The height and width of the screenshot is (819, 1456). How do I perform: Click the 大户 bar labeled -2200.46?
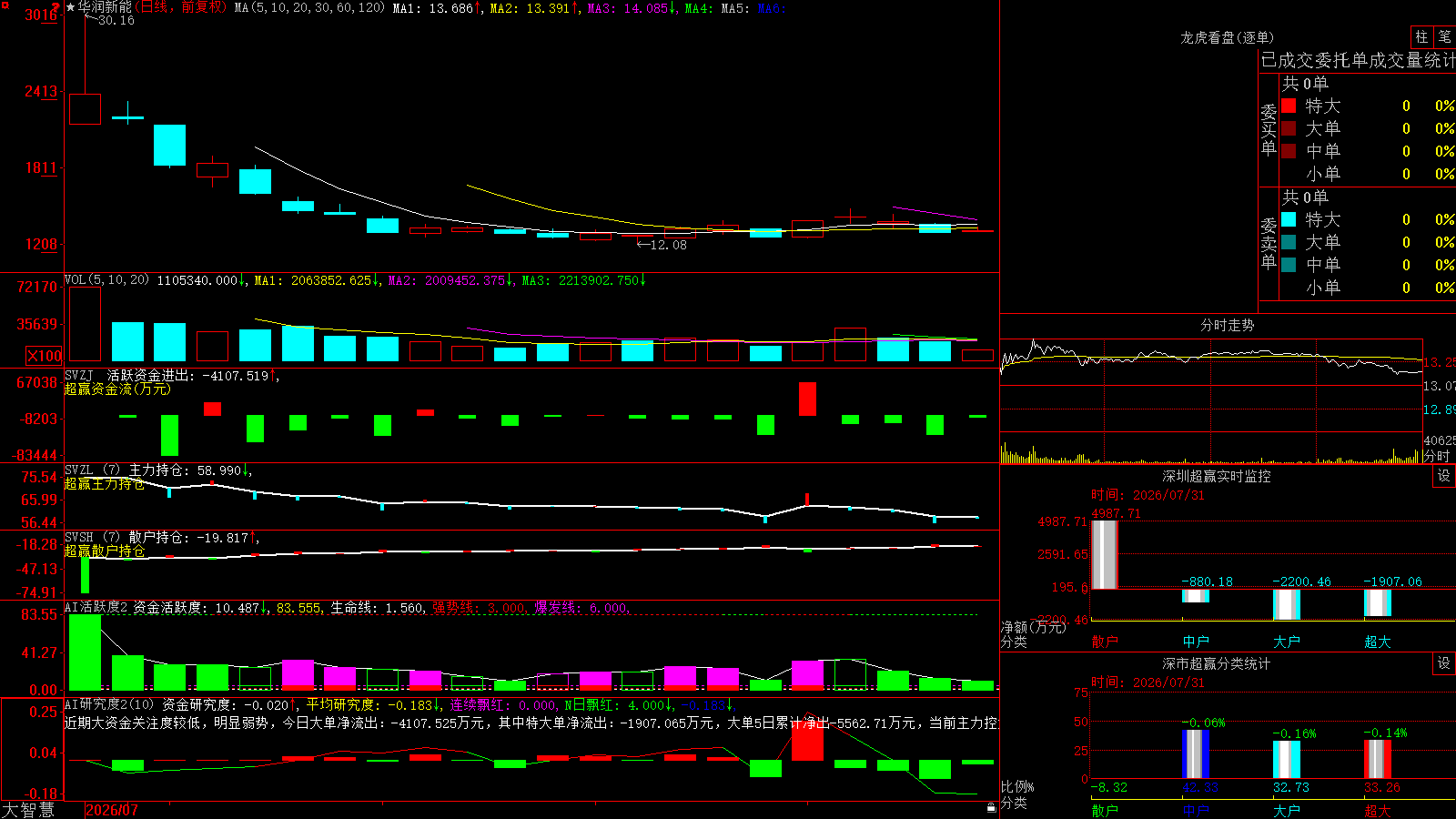click(1286, 604)
